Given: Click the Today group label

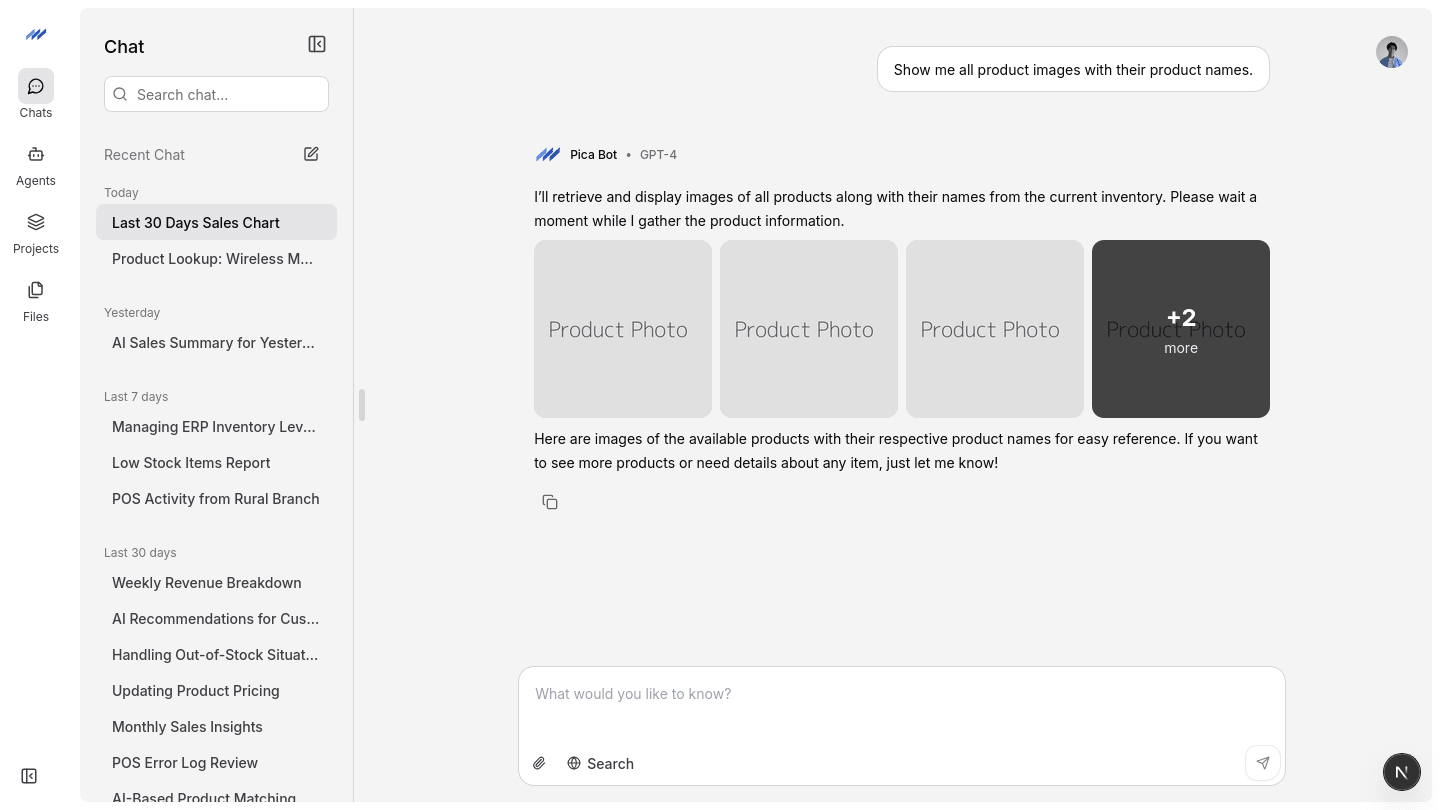Looking at the screenshot, I should click(x=121, y=192).
